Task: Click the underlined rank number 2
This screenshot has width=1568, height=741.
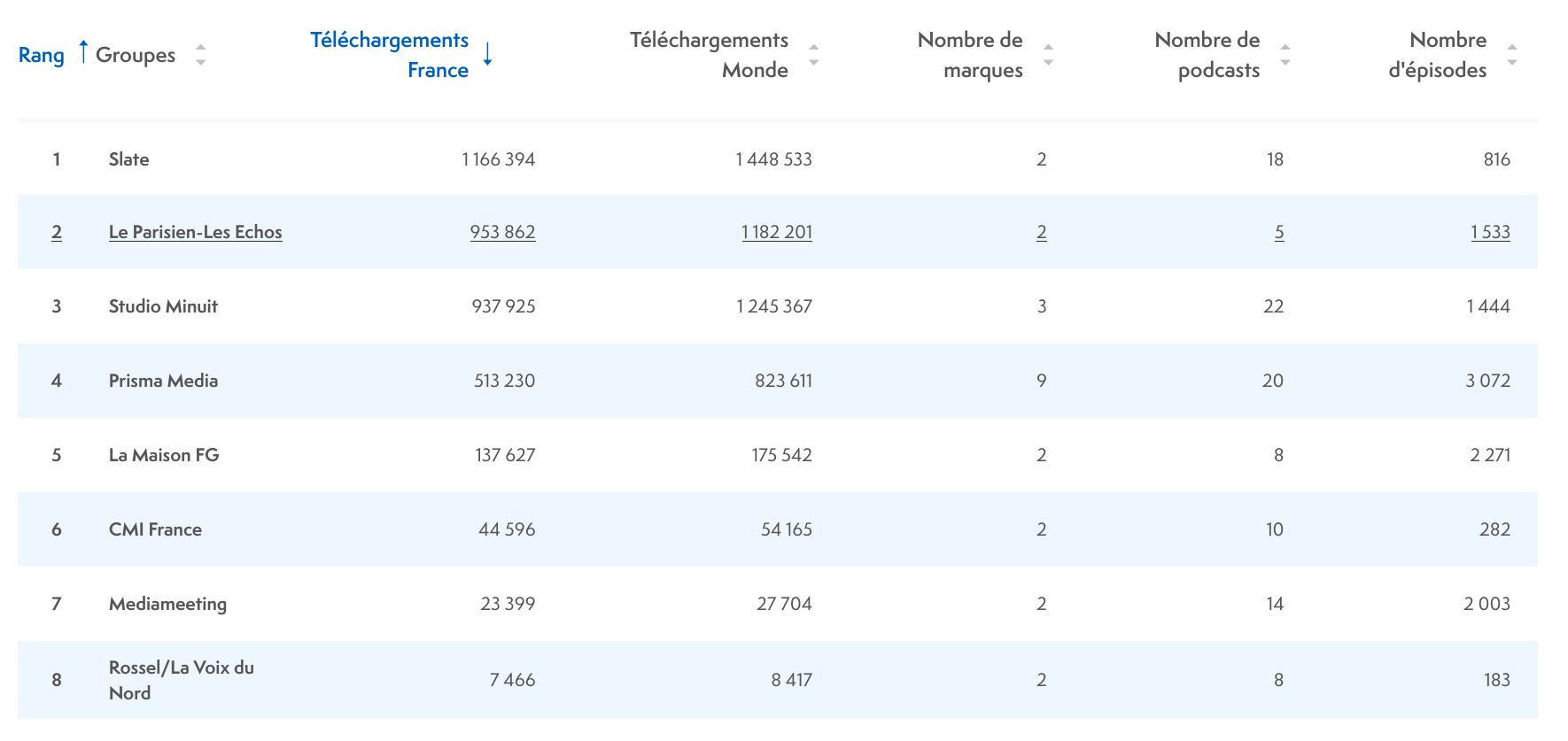Action: [x=57, y=232]
